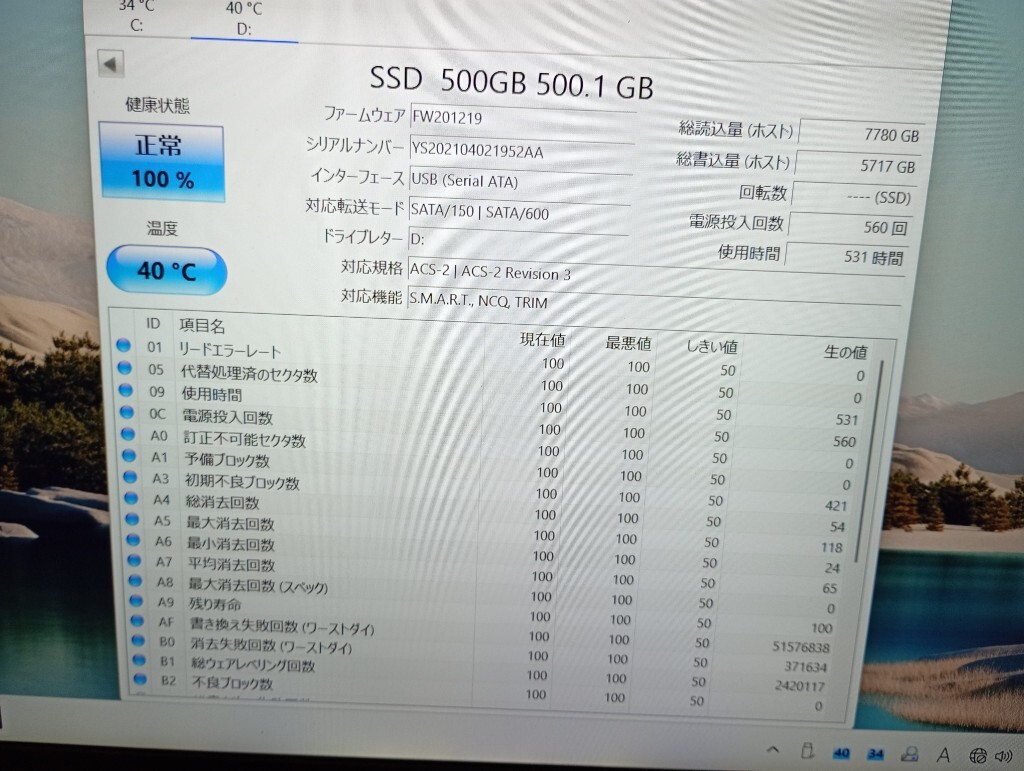Click the blue status dot for ID A1
Screen dimensions: 1024x771
click(129, 455)
